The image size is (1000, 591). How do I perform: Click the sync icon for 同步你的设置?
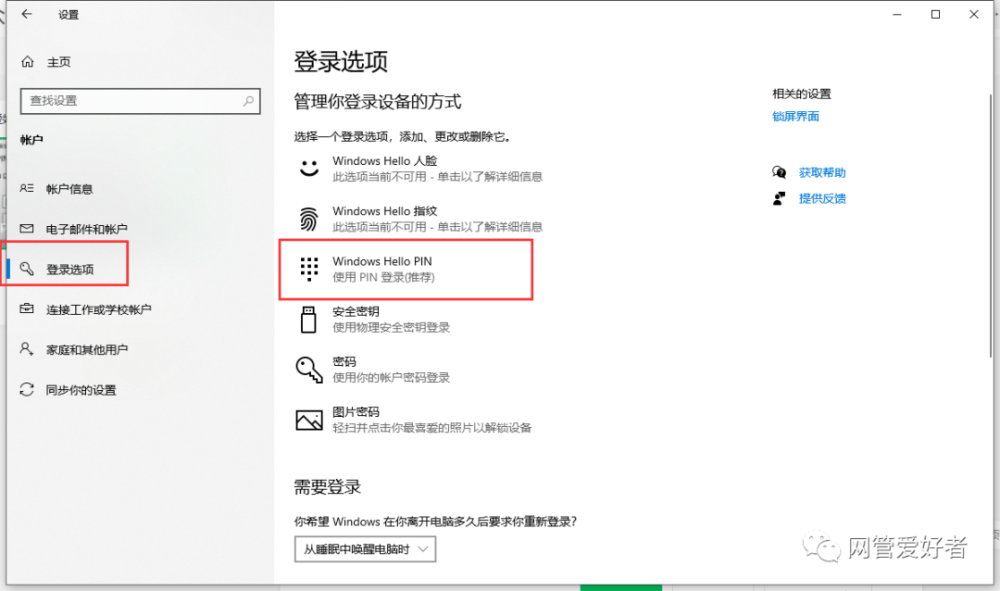(27, 389)
